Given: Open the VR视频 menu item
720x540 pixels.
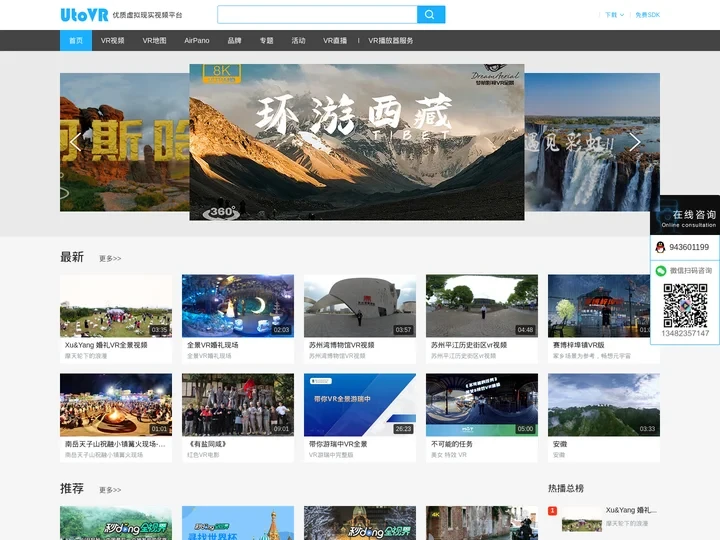Looking at the screenshot, I should click(112, 40).
